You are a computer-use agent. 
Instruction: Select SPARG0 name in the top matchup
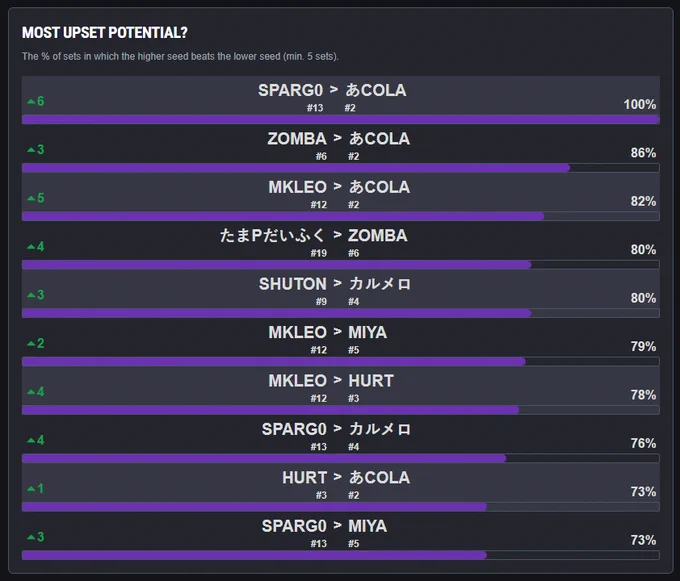pos(291,90)
